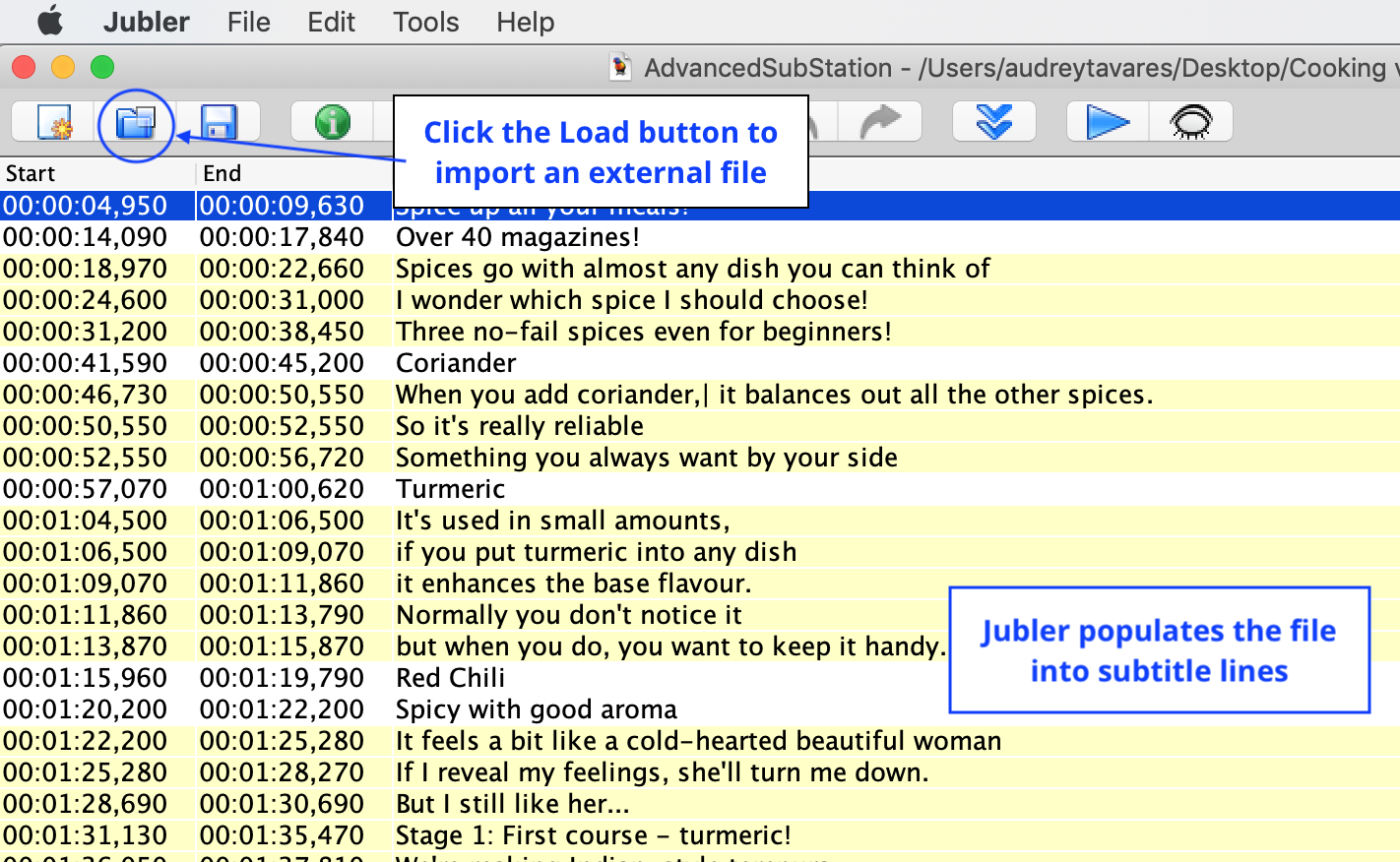The width and height of the screenshot is (1400, 862).
Task: Select "When you add coriander" subtitle line
Action: click(x=775, y=395)
